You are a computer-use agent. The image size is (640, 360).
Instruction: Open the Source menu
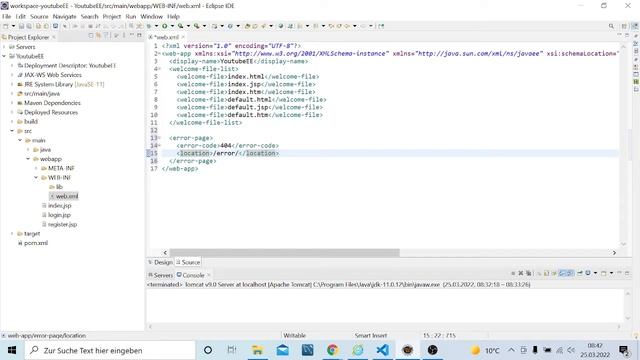(39, 16)
